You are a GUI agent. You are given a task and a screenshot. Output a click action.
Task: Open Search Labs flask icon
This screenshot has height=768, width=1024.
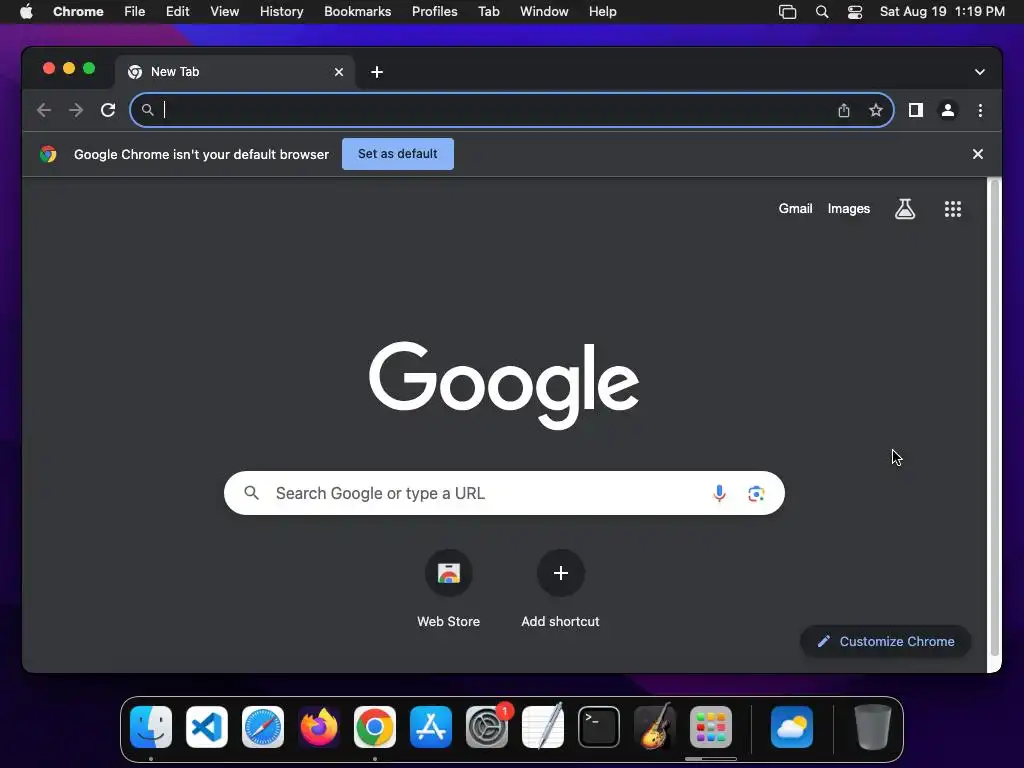tap(904, 209)
